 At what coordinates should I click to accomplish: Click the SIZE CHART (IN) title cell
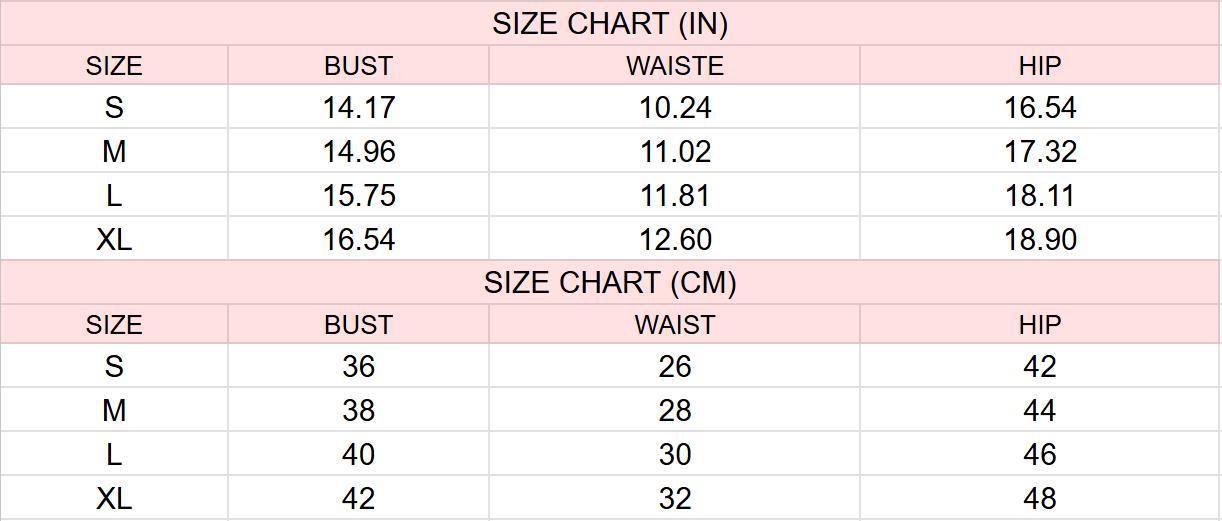[x=610, y=24]
